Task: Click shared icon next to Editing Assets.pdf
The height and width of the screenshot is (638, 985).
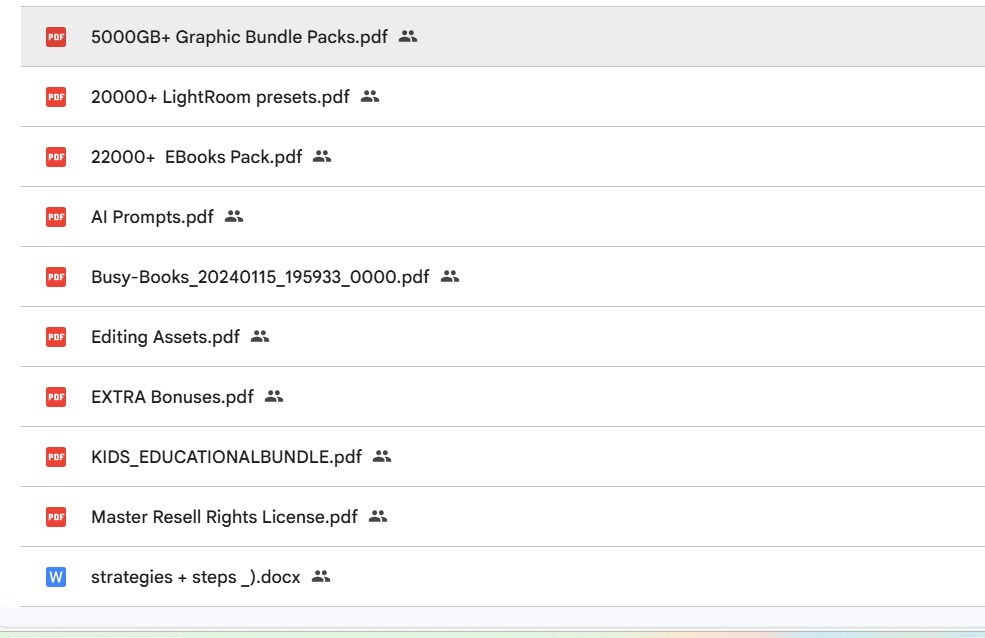Action: pyautogui.click(x=260, y=337)
